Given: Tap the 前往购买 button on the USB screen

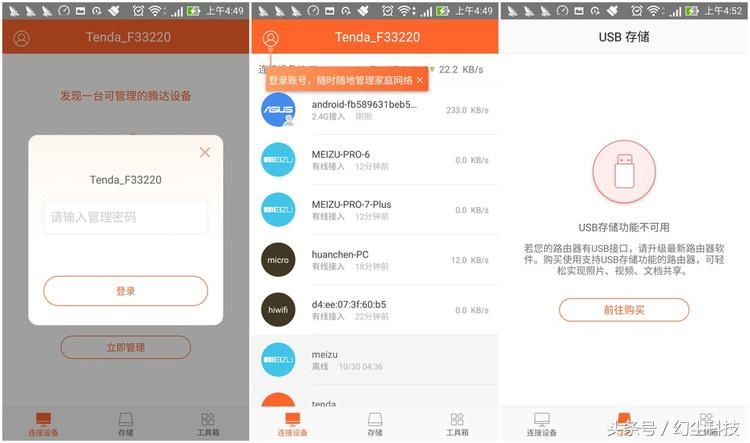Looking at the screenshot, I should 623,310.
